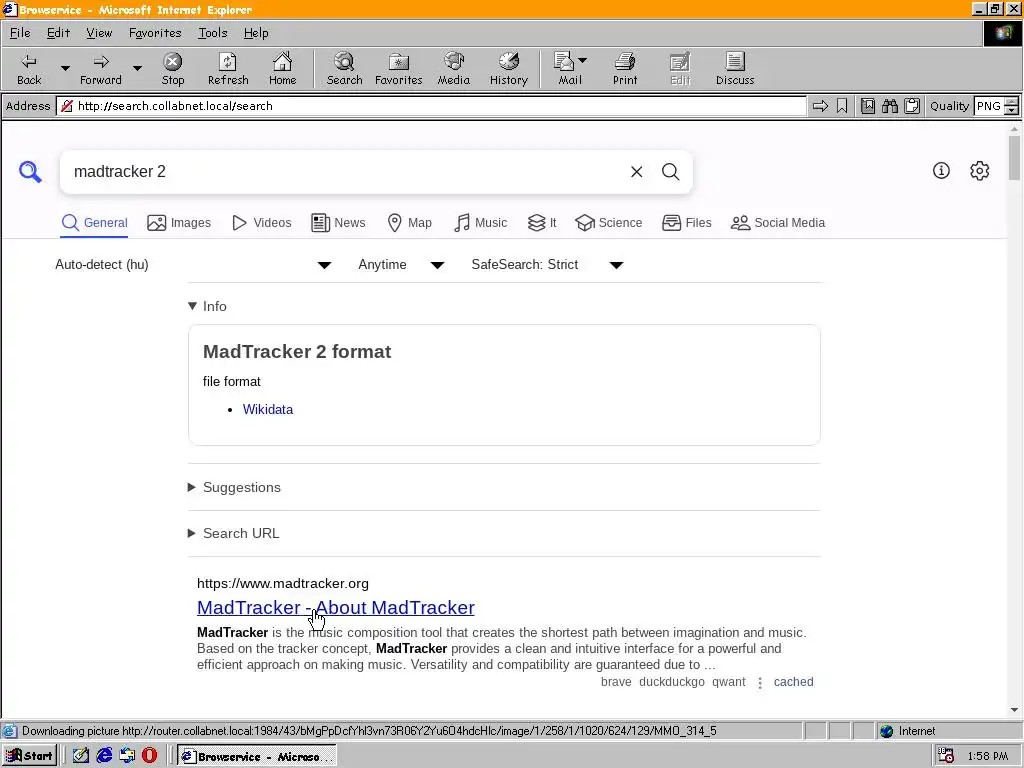The width and height of the screenshot is (1024, 768).
Task: Open the Favorites toolbar button
Action: (x=398, y=69)
